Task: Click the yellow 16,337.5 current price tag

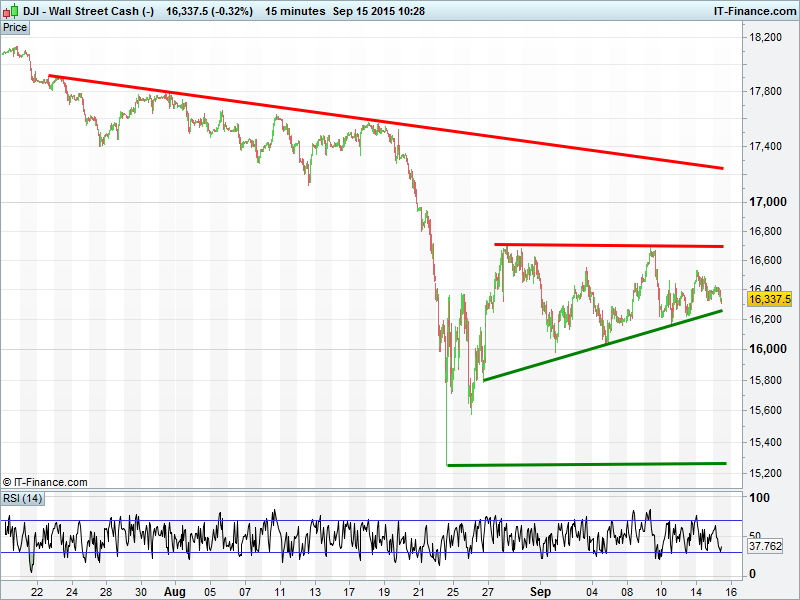Action: click(x=769, y=298)
